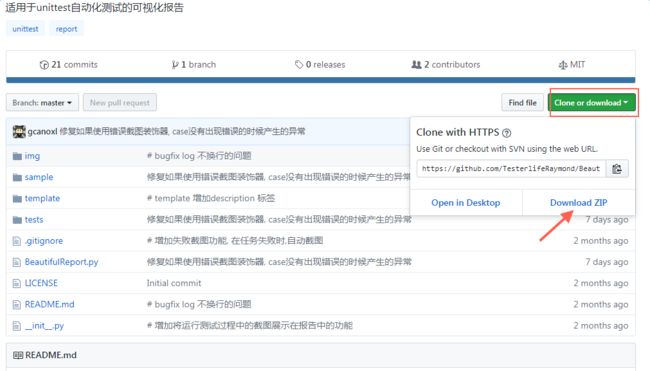Click the LICENSE file icon
The image size is (650, 371).
coord(17,283)
